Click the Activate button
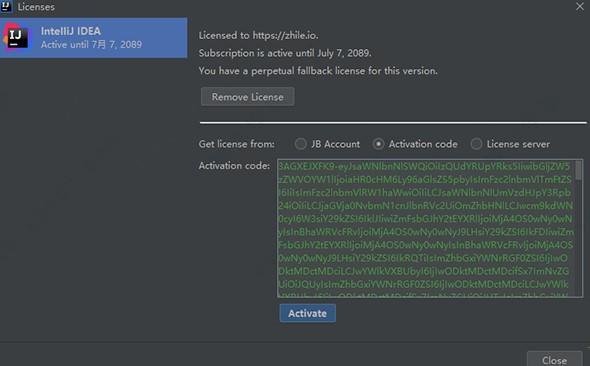Screen dimensions: 590x366 coord(307,313)
